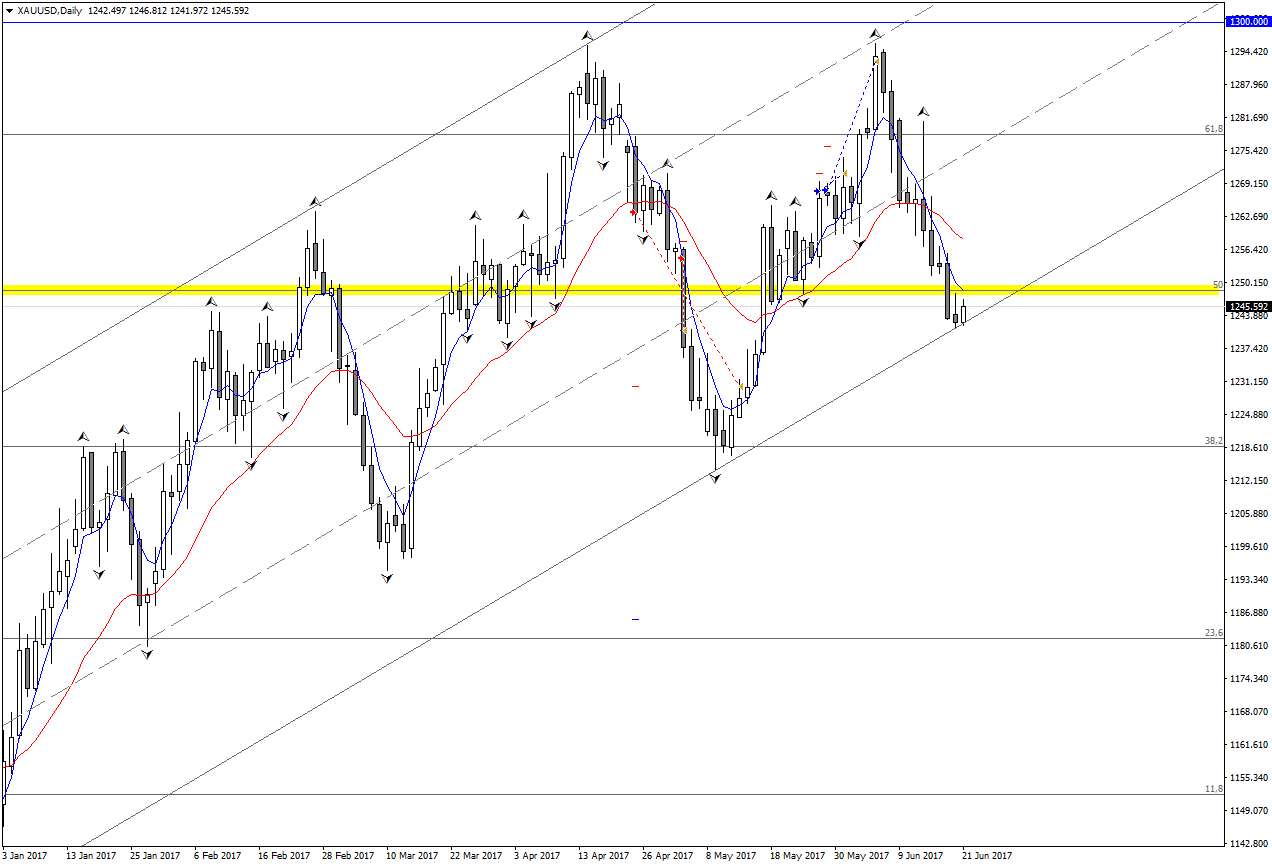
Task: Click the 1237.420 price axis value
Action: click(1249, 348)
